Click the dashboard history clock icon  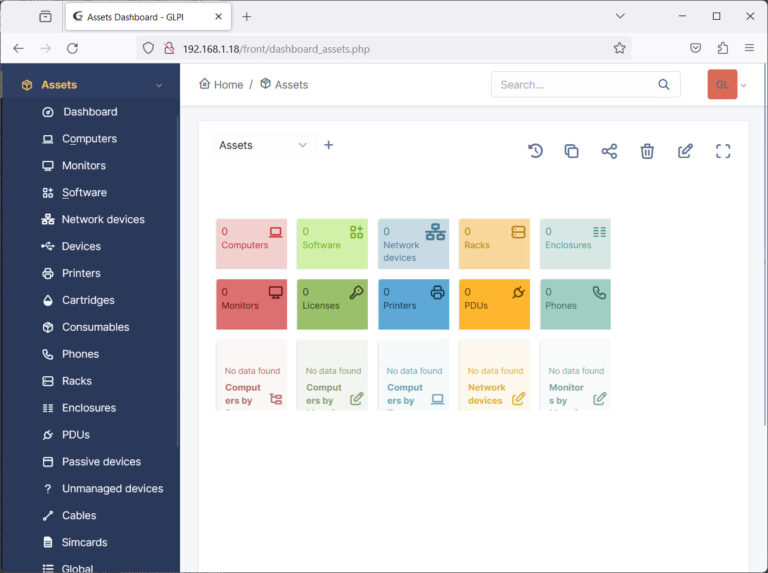(535, 151)
